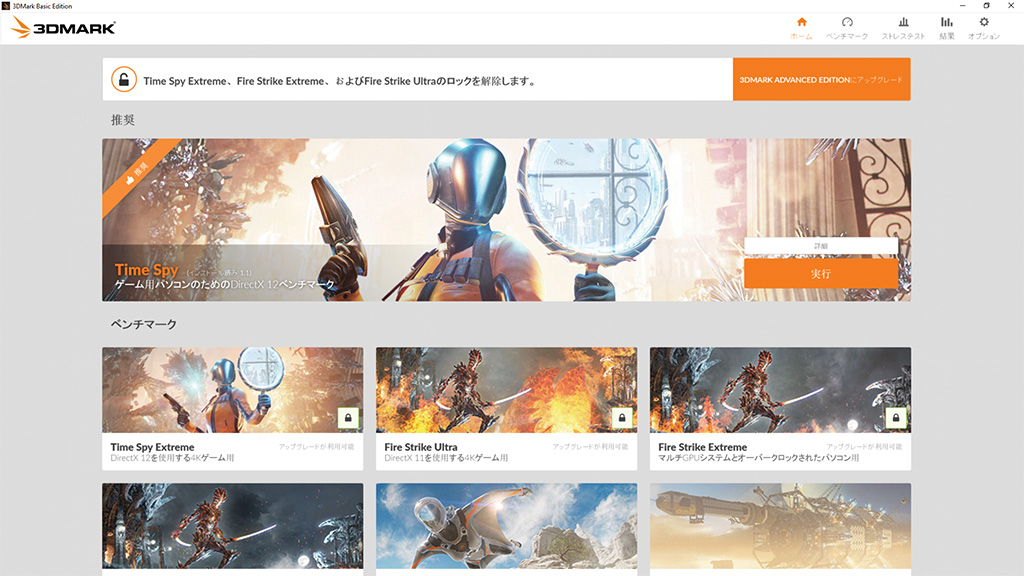Click the 3DMark app icon in the title bar
The image size is (1024, 576).
click(6, 5)
